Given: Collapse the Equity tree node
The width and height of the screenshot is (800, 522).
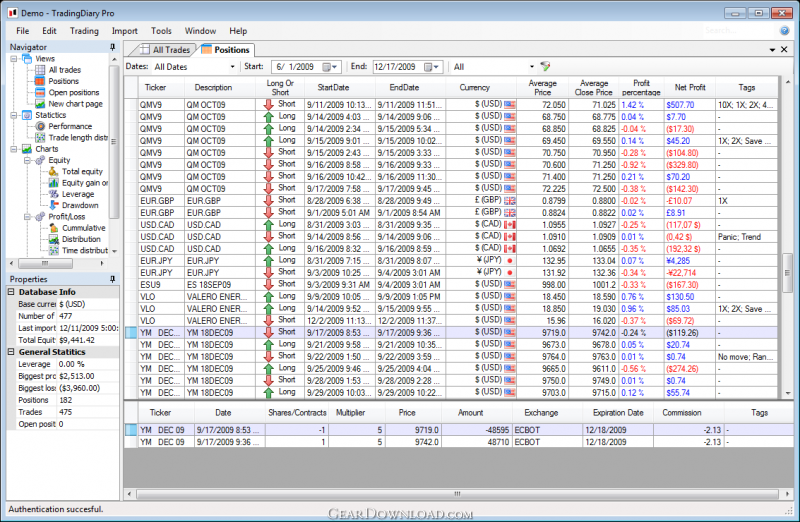Looking at the screenshot, I should click(28, 160).
